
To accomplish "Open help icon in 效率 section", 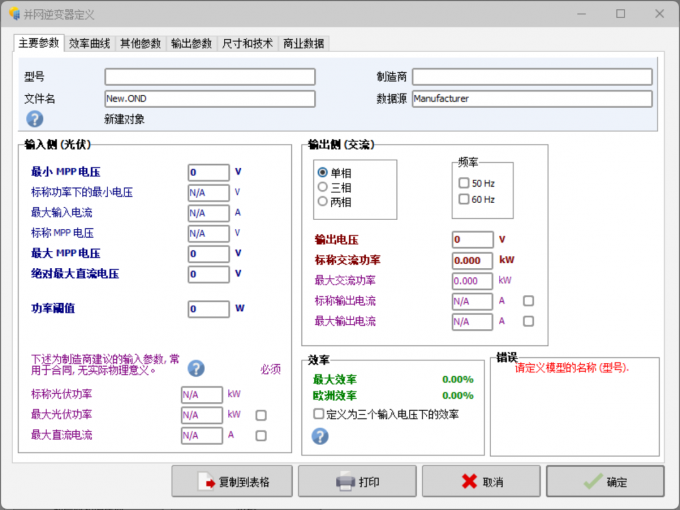I will (320, 436).
